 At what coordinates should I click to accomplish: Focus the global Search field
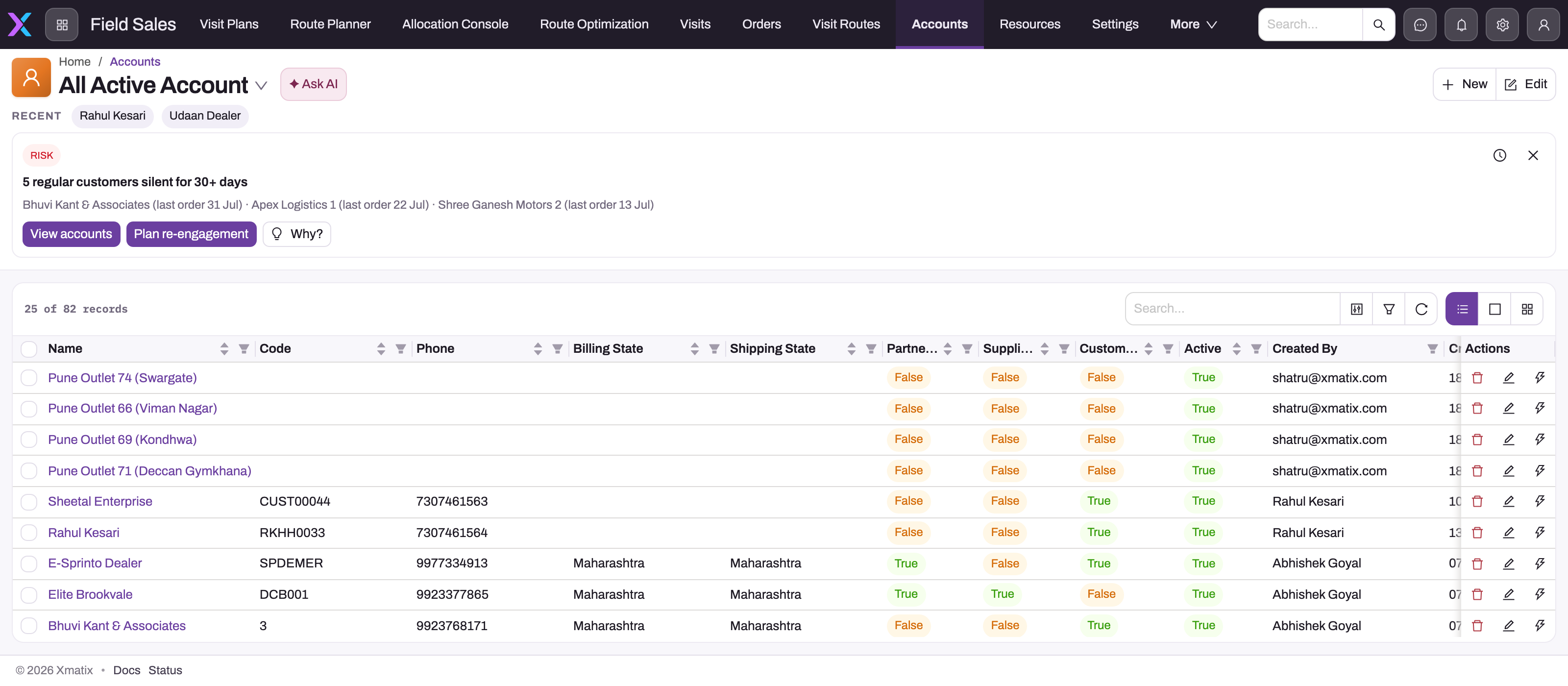pyautogui.click(x=1310, y=24)
